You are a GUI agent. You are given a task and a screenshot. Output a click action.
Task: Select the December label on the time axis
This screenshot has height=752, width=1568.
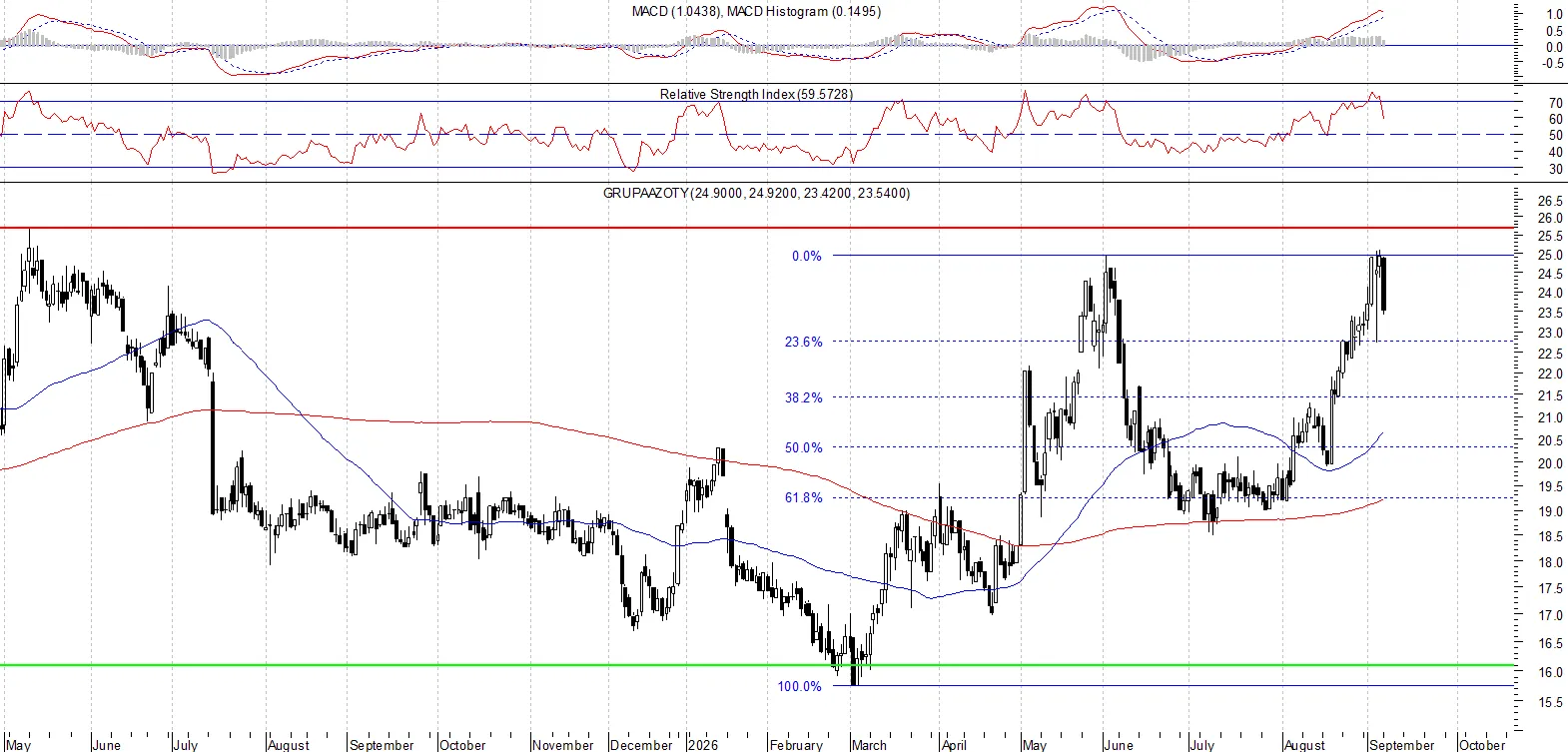(x=641, y=745)
